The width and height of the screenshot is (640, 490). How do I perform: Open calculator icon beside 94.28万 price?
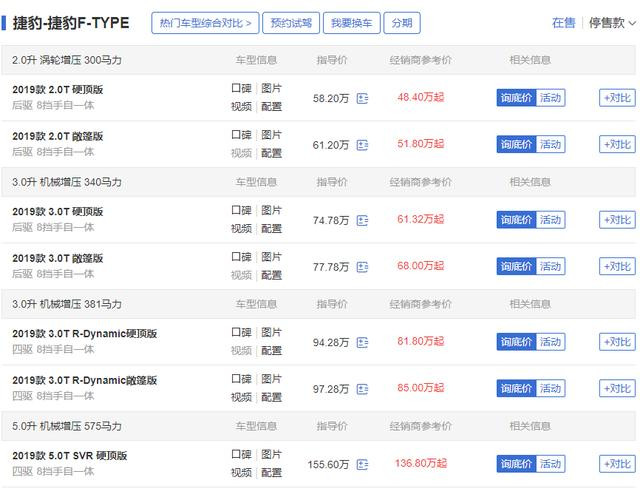point(362,342)
